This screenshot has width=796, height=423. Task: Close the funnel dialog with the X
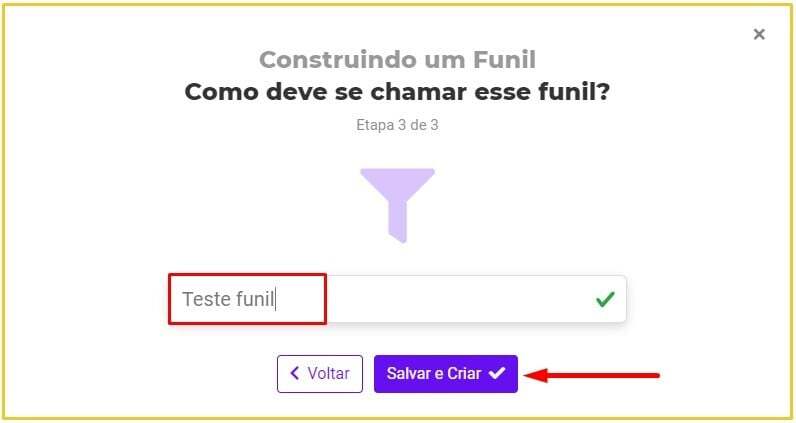point(759,35)
